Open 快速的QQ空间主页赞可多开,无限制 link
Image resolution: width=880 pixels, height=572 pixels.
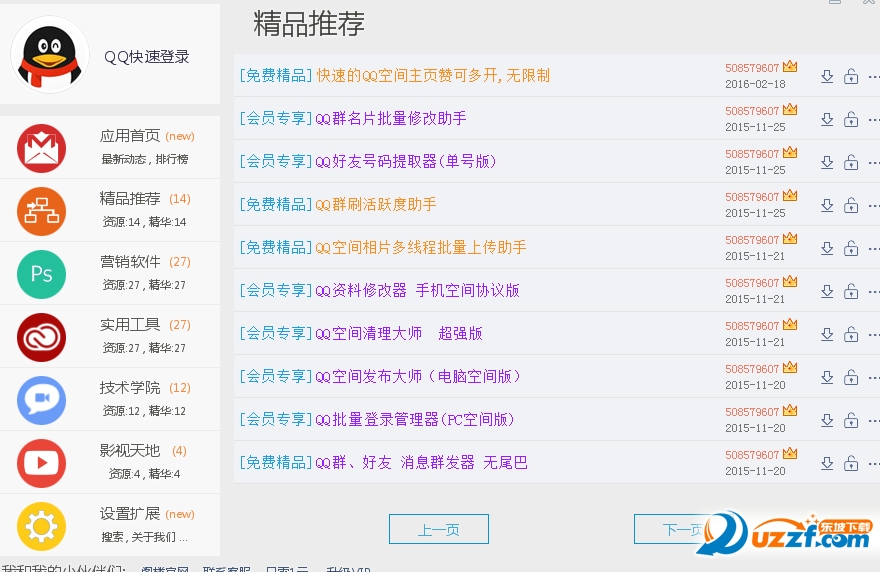pos(433,75)
